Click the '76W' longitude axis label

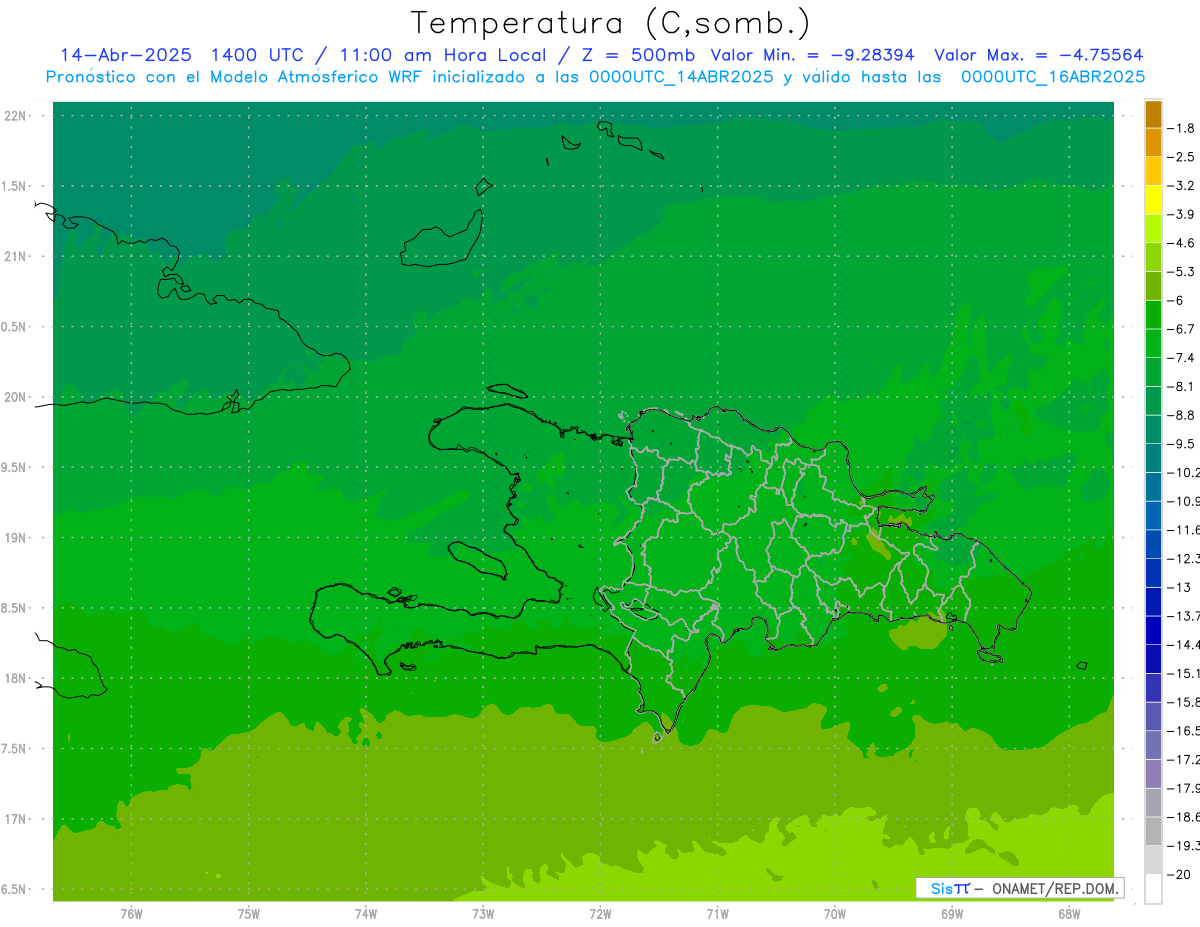[x=131, y=914]
